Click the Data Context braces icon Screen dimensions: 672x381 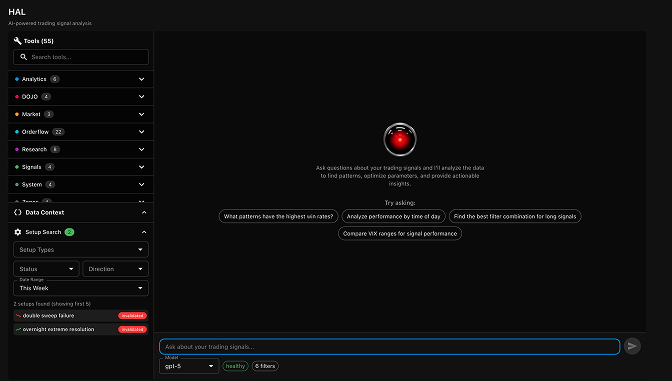(18, 212)
